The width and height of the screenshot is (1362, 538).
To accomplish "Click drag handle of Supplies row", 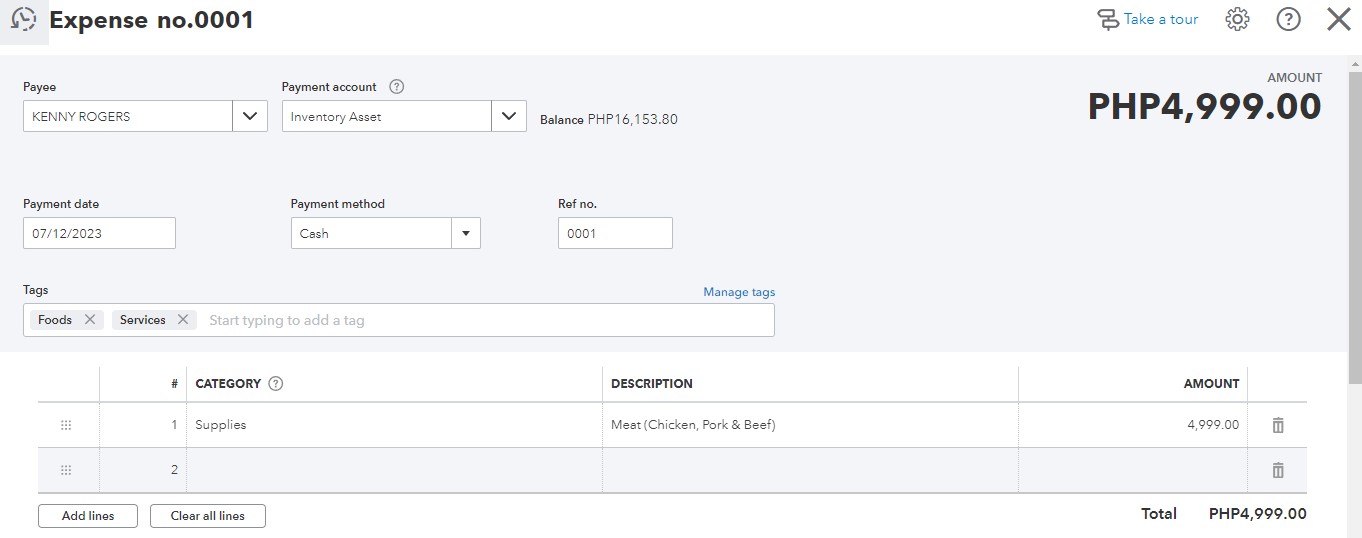I will tap(66, 425).
